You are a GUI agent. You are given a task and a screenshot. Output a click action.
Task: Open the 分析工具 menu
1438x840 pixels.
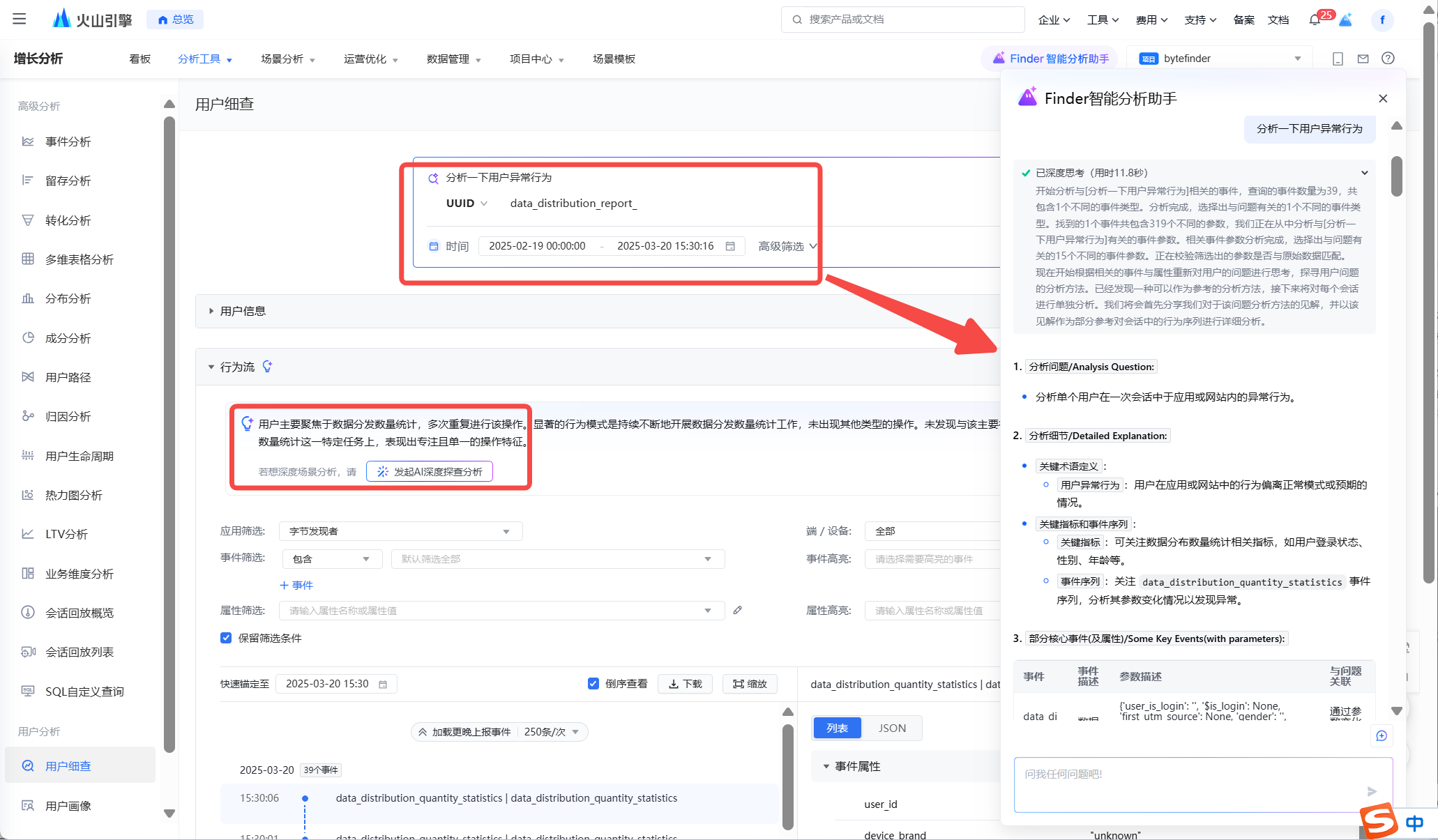click(205, 59)
